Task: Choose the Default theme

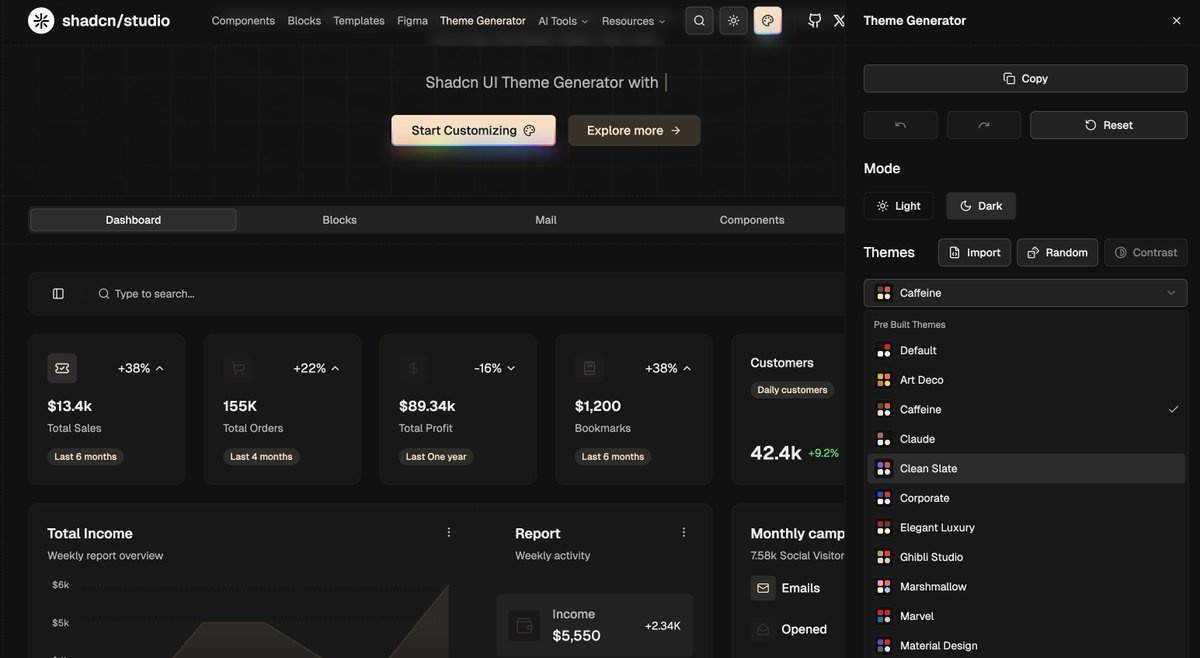Action: click(1026, 350)
